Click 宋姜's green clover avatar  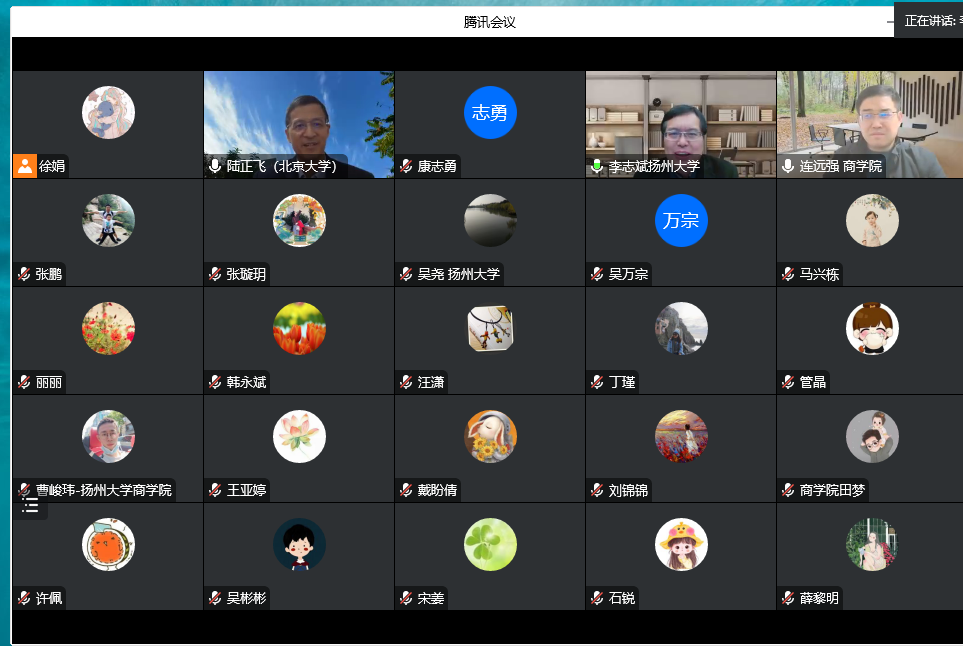tap(490, 545)
